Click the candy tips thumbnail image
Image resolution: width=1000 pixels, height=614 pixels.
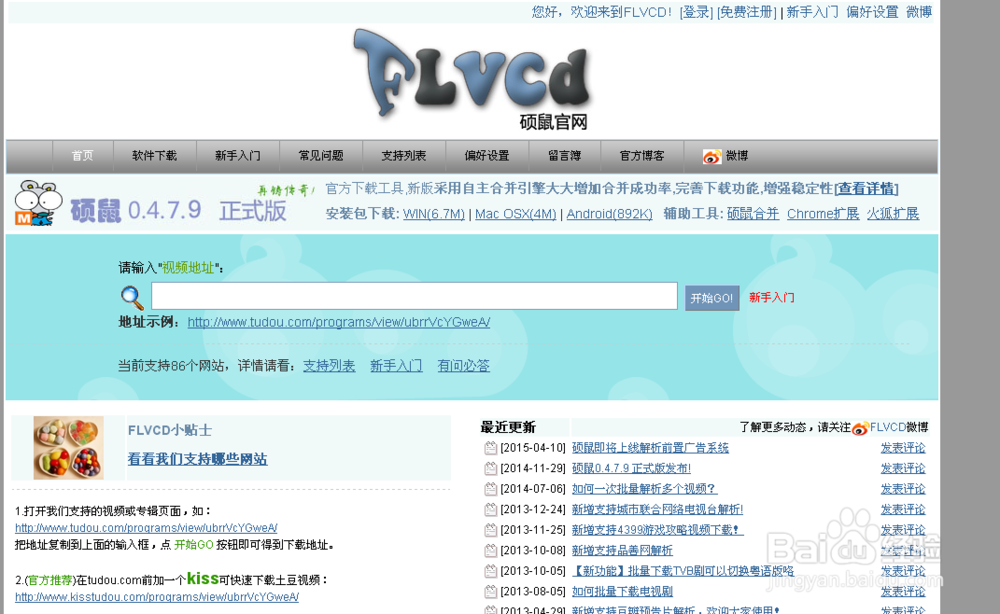68,448
